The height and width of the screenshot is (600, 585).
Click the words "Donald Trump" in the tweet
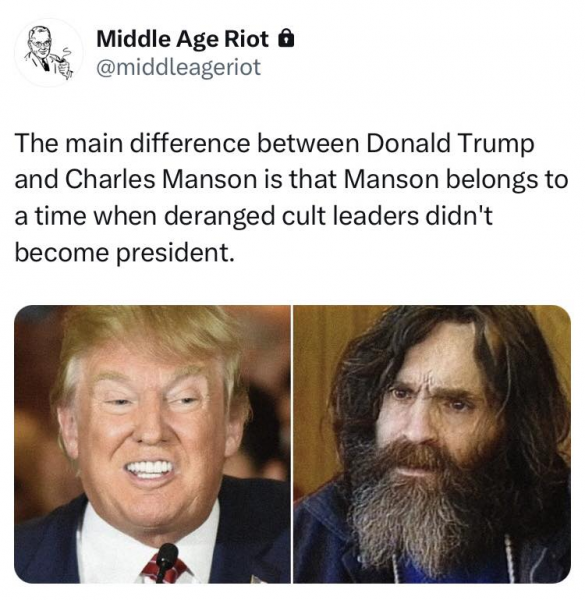pos(450,143)
